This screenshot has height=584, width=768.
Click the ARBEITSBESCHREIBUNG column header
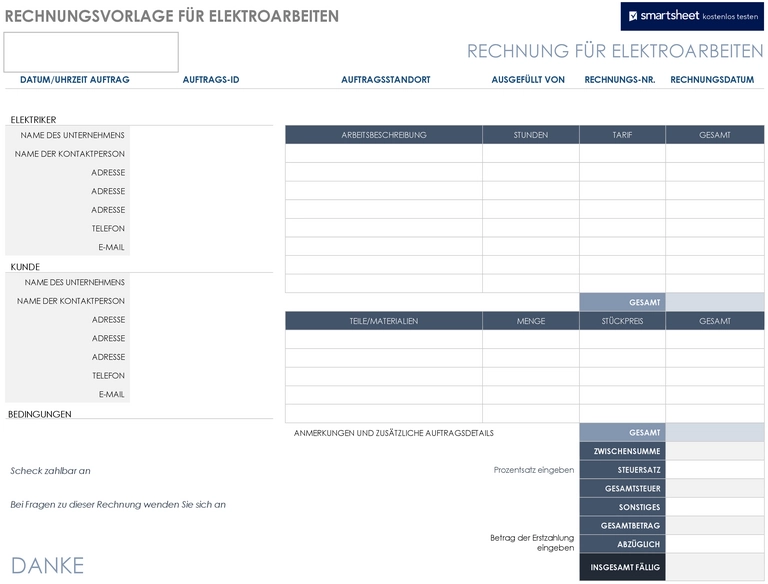(x=384, y=135)
